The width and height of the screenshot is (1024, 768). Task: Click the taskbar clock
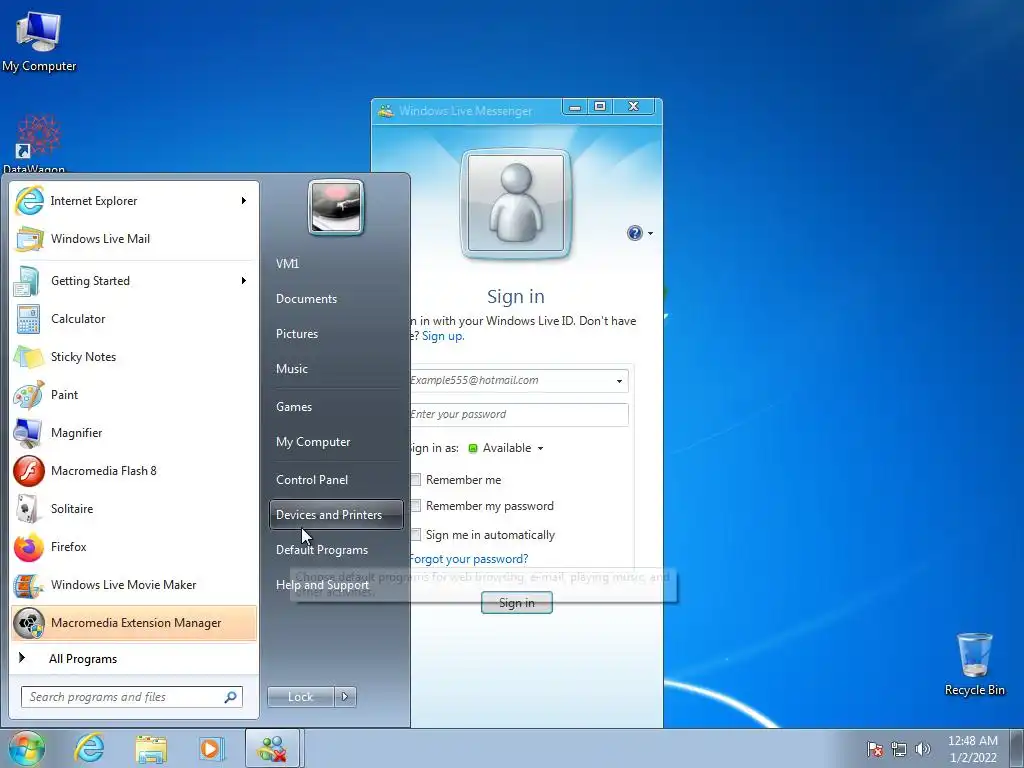coord(972,749)
